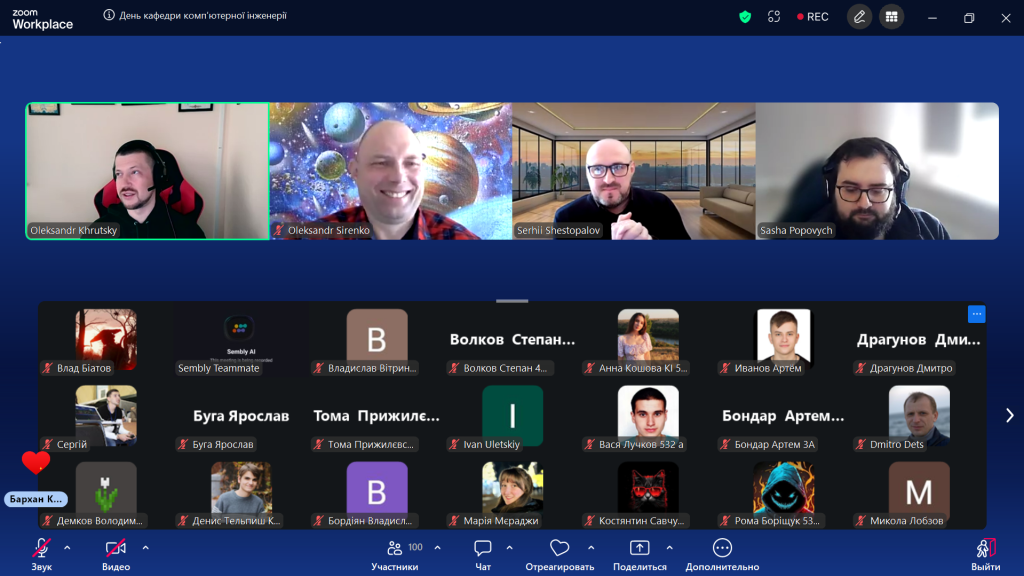Click the screen capture icon near REC
This screenshot has width=1024, height=576.
(x=774, y=17)
